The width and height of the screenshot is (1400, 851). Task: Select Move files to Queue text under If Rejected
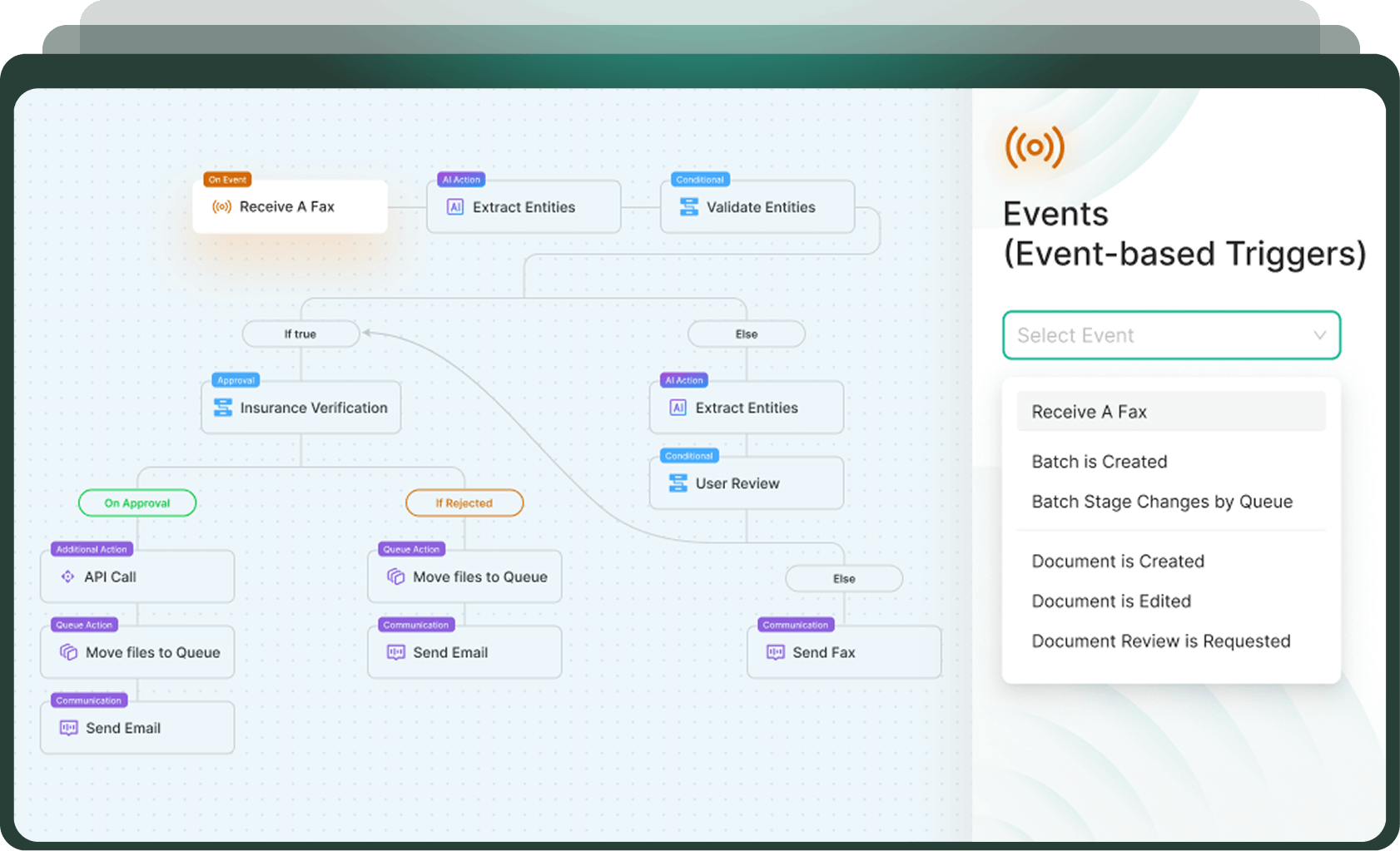click(480, 576)
